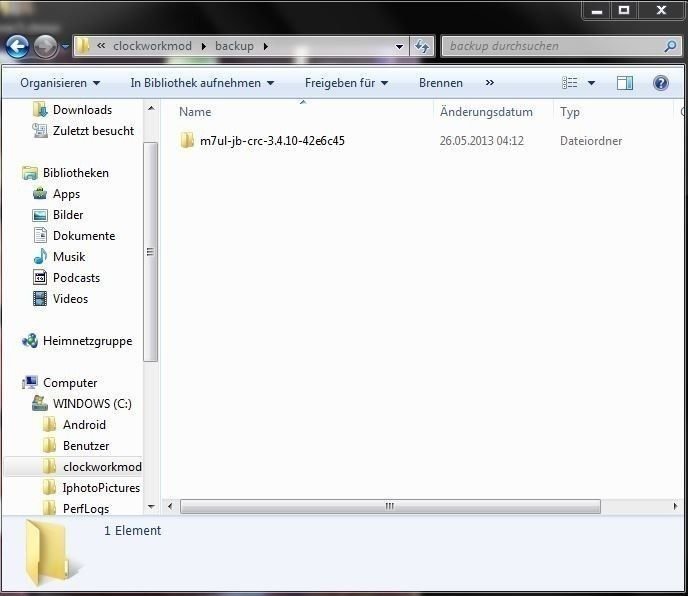Click the horizontal scrollbar left arrow
This screenshot has height=596, width=688.
click(170, 506)
